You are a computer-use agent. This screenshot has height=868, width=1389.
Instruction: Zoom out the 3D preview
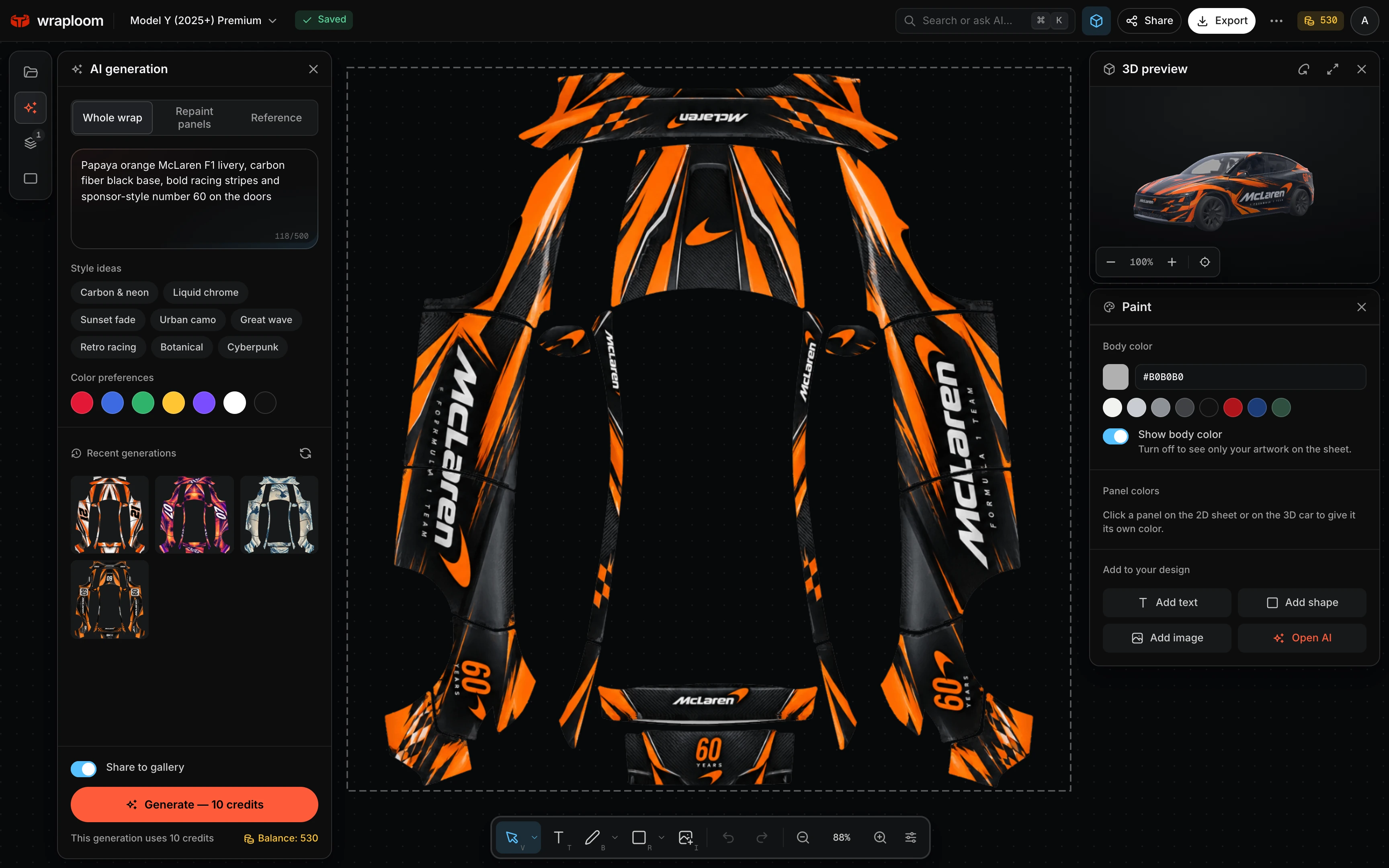1110,262
